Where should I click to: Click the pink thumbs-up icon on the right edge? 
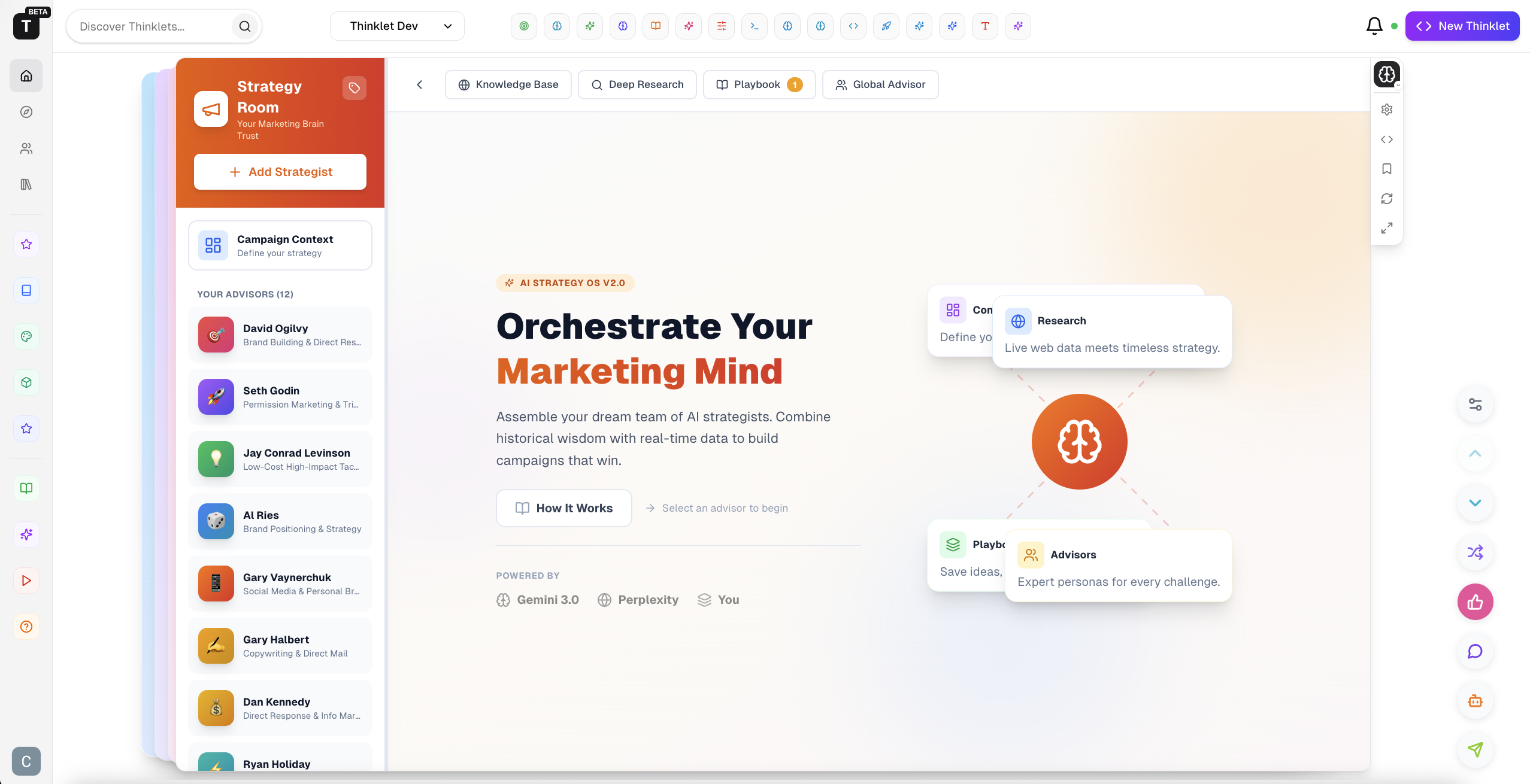(x=1475, y=601)
